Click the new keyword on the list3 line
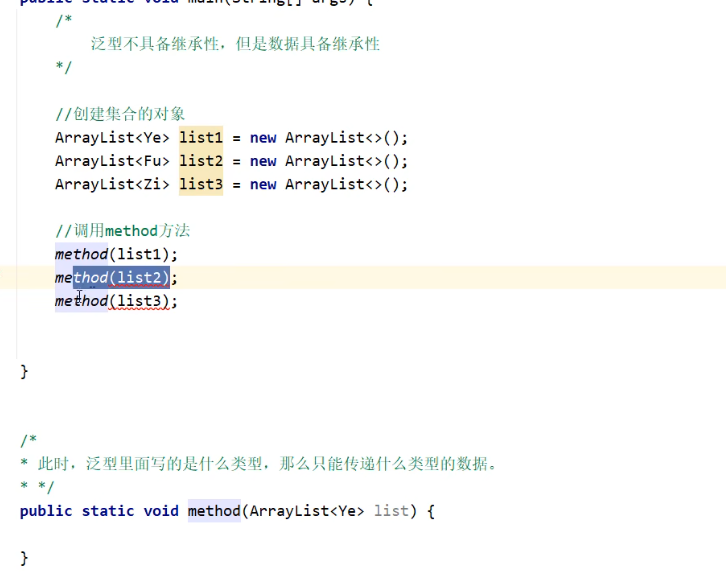 click(x=263, y=184)
